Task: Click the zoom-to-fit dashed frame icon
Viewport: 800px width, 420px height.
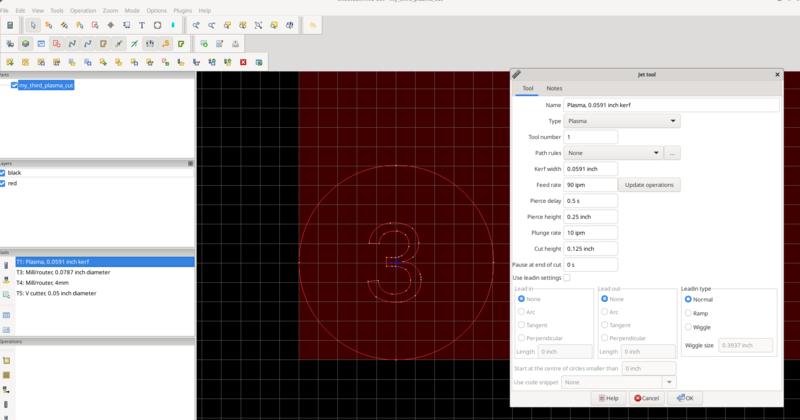Action: tap(258, 25)
